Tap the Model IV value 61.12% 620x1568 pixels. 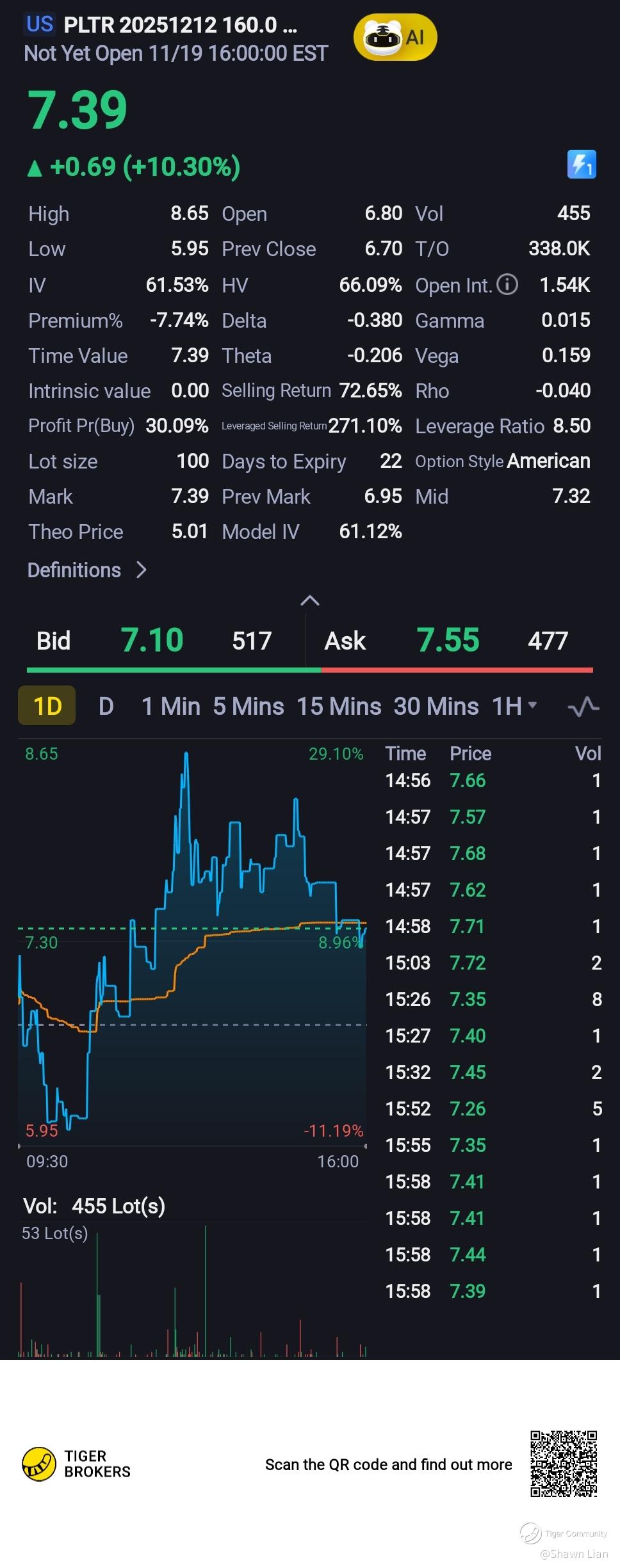pyautogui.click(x=371, y=531)
